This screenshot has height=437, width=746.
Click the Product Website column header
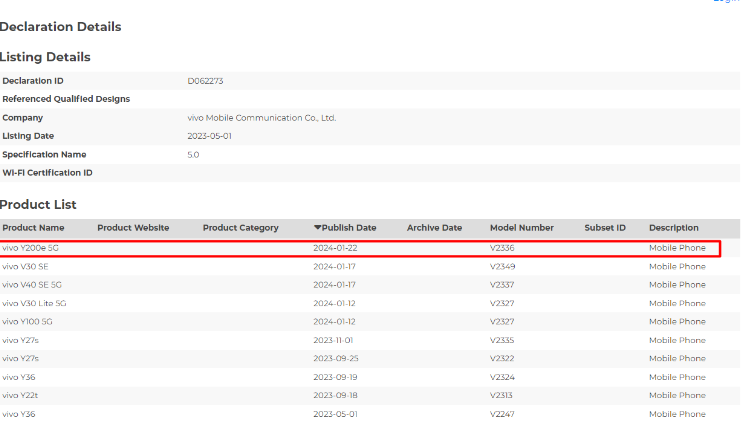tap(133, 228)
